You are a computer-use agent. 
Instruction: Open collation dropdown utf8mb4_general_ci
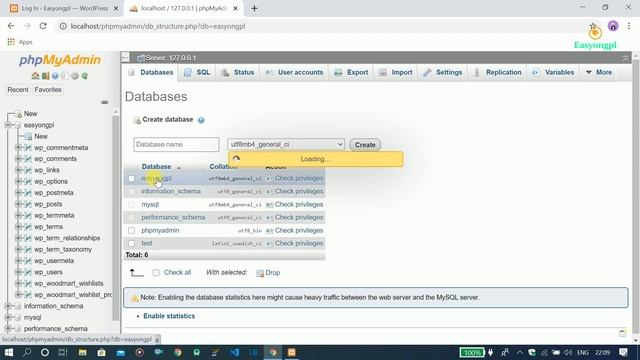coord(286,144)
